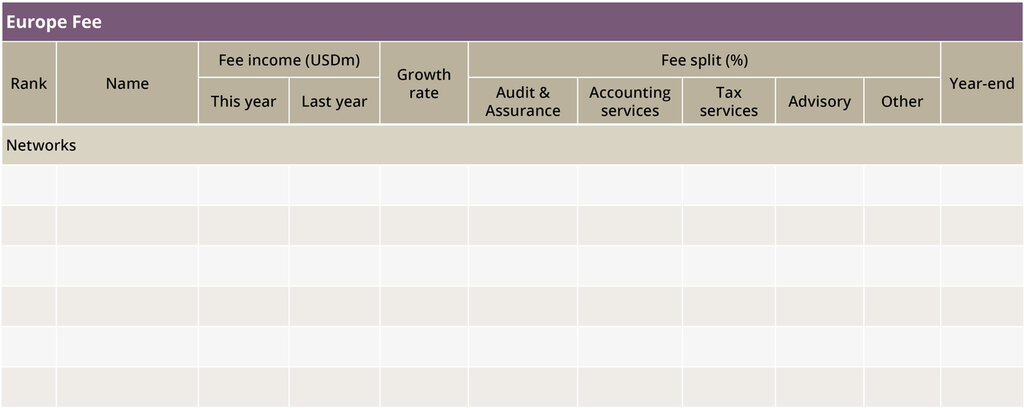Select the Other column header
The image size is (1024, 408).
(x=902, y=101)
